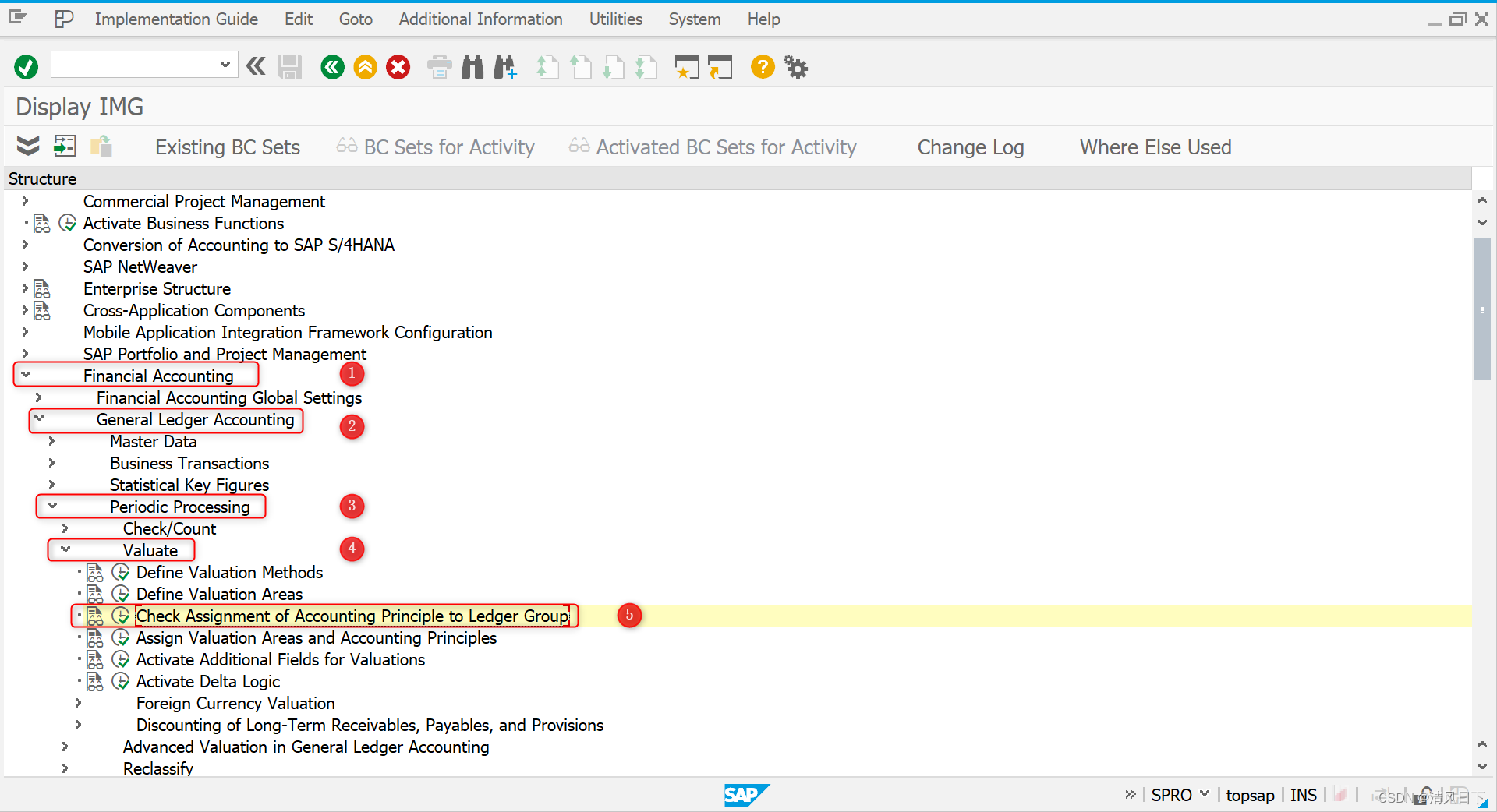Click the Position on node icon

(65, 146)
